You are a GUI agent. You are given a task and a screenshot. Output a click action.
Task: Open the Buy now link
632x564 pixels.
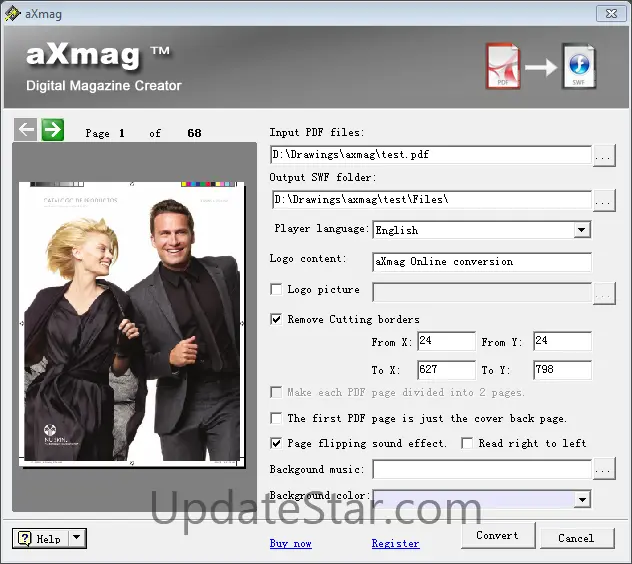[x=291, y=543]
